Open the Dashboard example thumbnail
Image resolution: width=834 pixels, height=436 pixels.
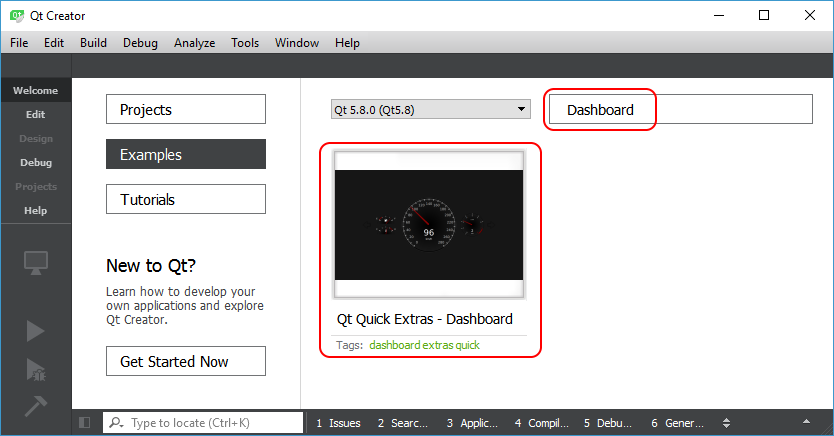tap(429, 225)
